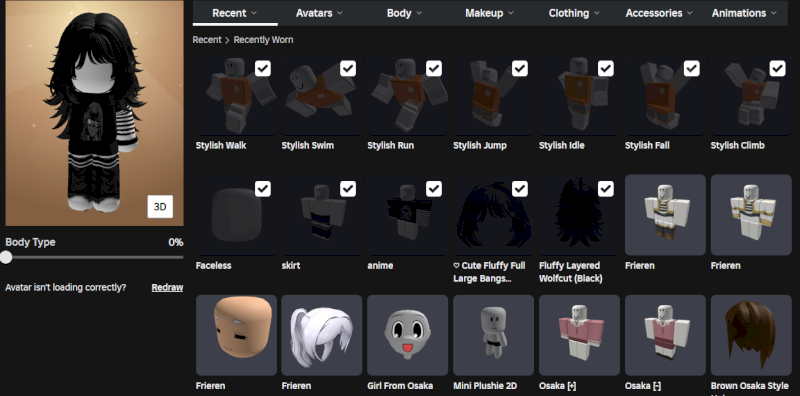
Task: Wear the Osaka [-] pink outfit
Action: tap(665, 335)
